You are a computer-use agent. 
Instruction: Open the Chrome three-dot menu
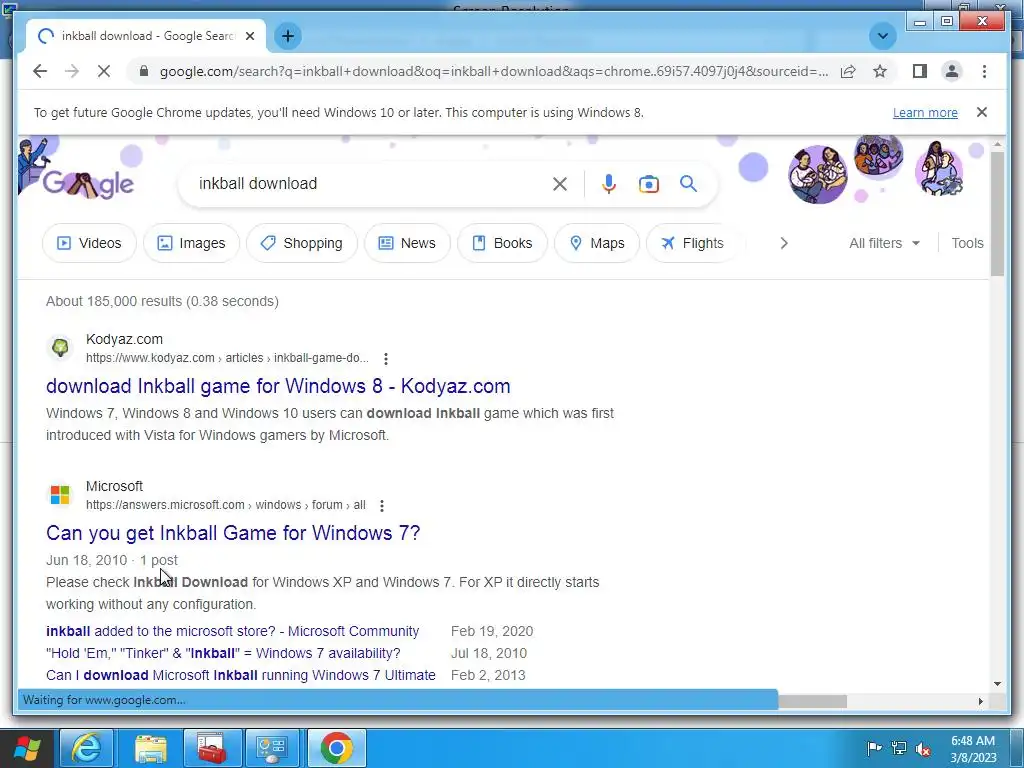click(984, 71)
